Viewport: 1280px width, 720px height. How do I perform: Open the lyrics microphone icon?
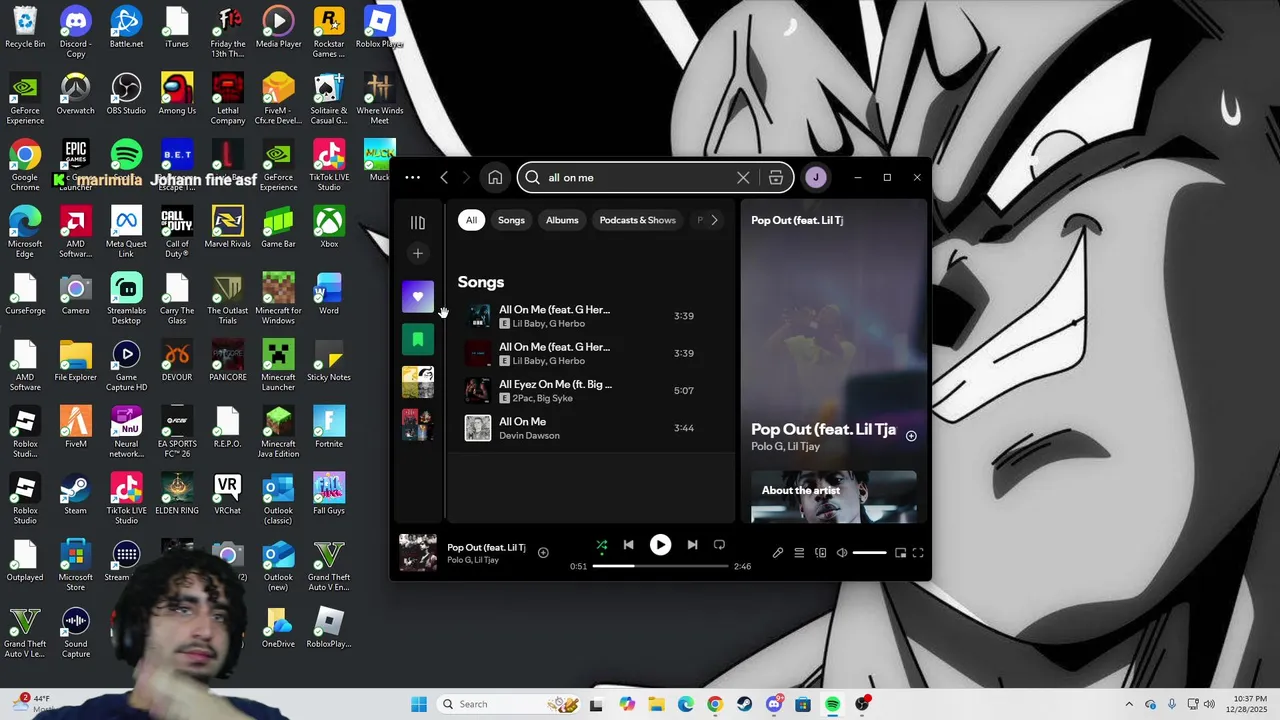pyautogui.click(x=778, y=553)
